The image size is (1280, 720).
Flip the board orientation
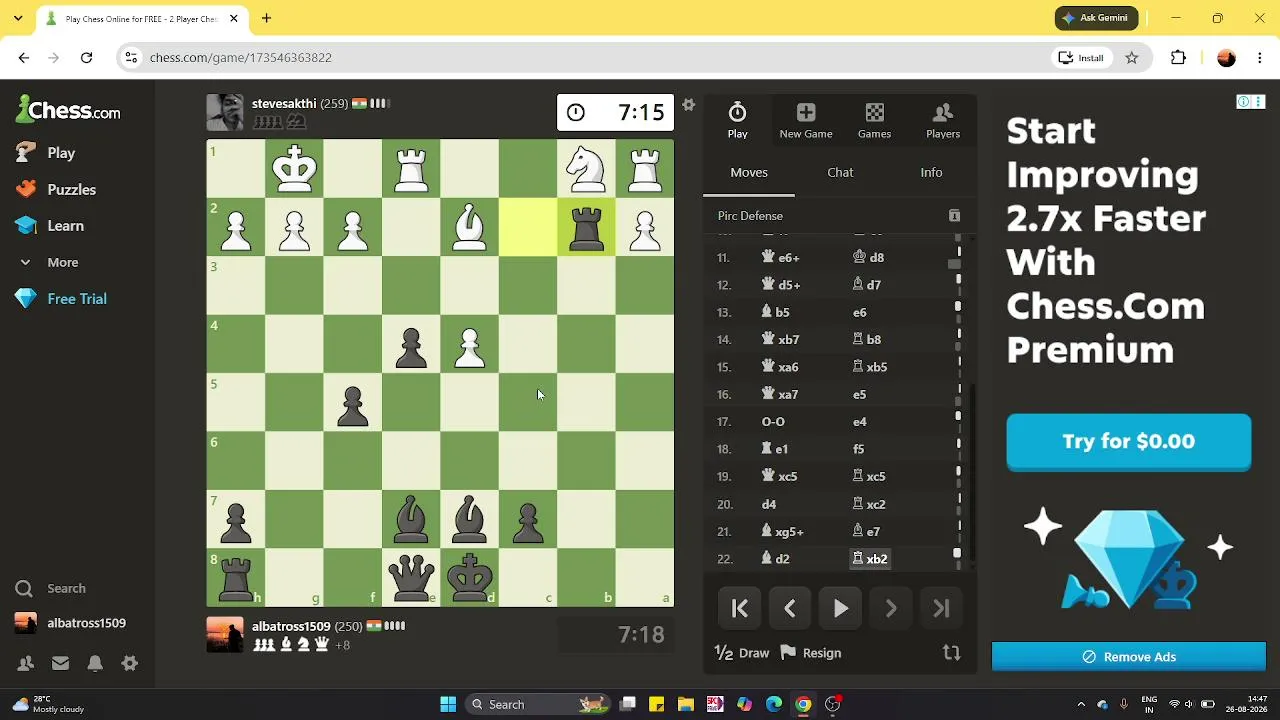pos(951,653)
